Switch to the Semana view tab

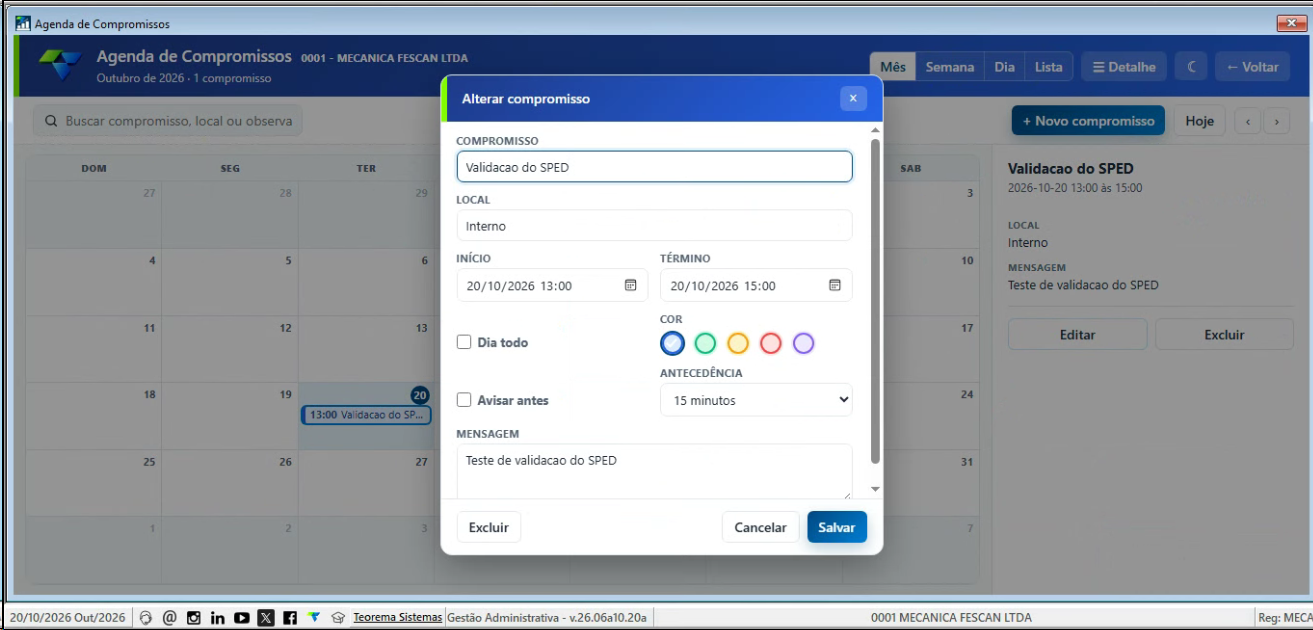click(x=950, y=67)
